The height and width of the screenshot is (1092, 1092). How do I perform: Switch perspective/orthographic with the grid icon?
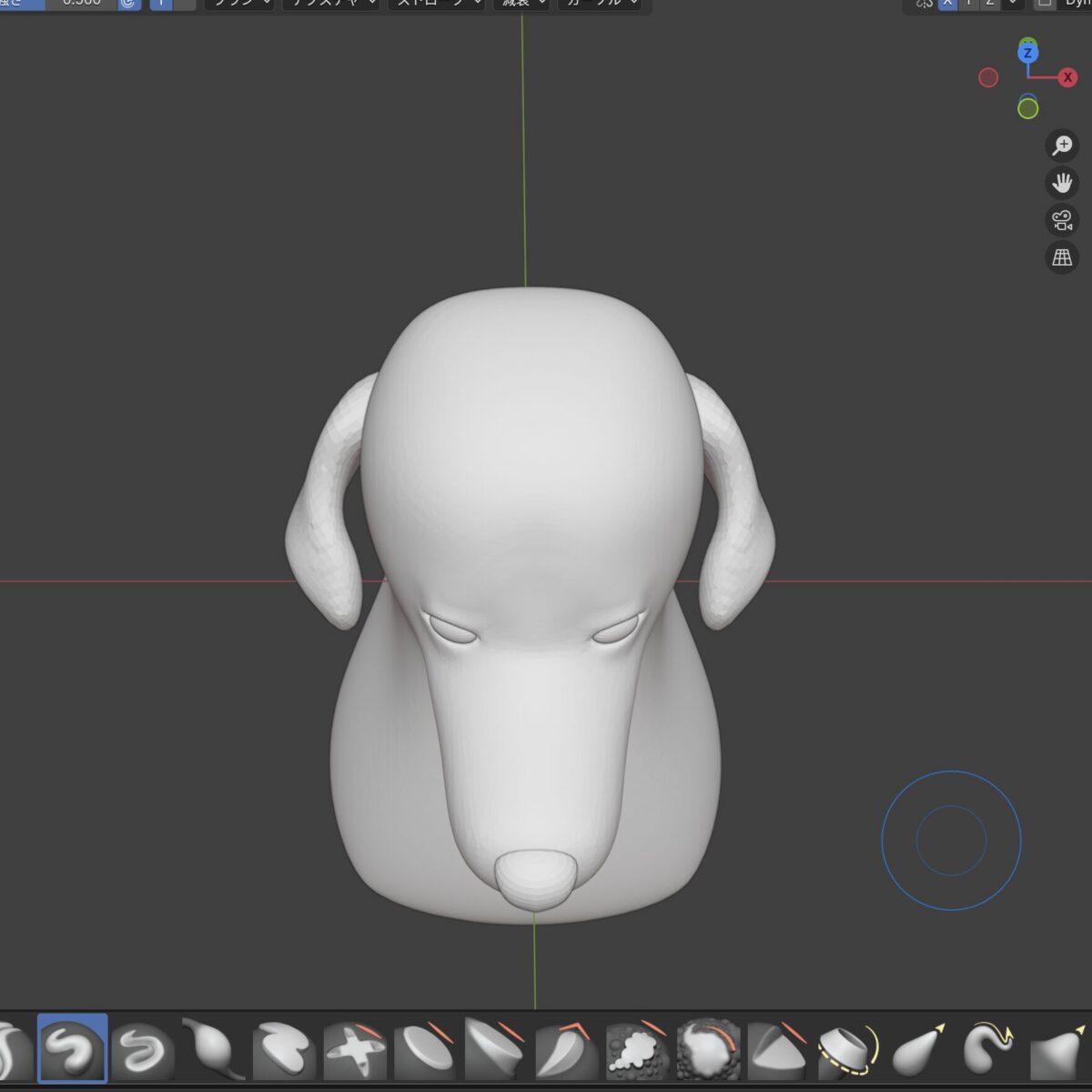click(x=1062, y=258)
